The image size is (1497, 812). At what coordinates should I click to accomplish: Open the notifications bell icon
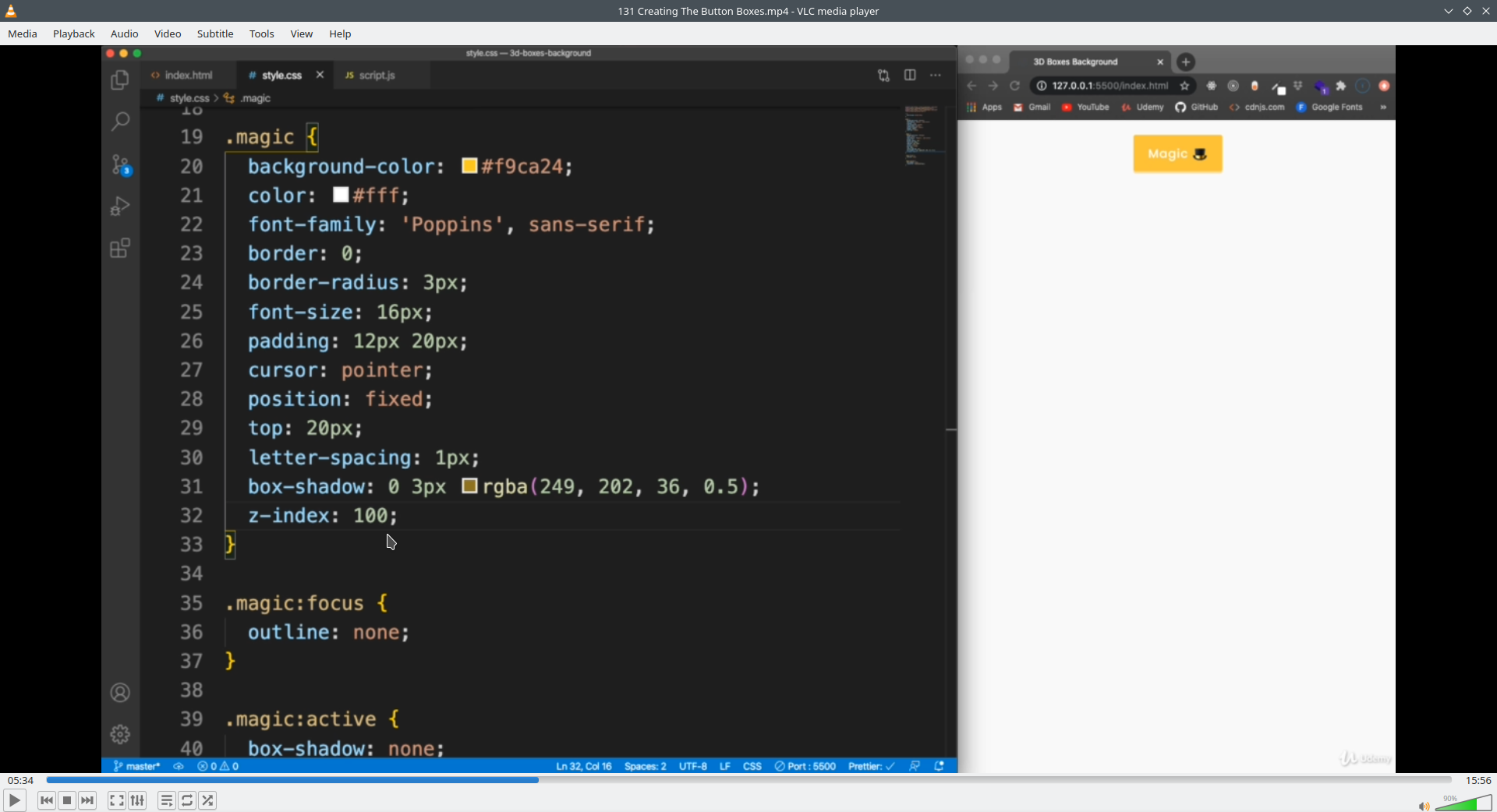[x=940, y=766]
